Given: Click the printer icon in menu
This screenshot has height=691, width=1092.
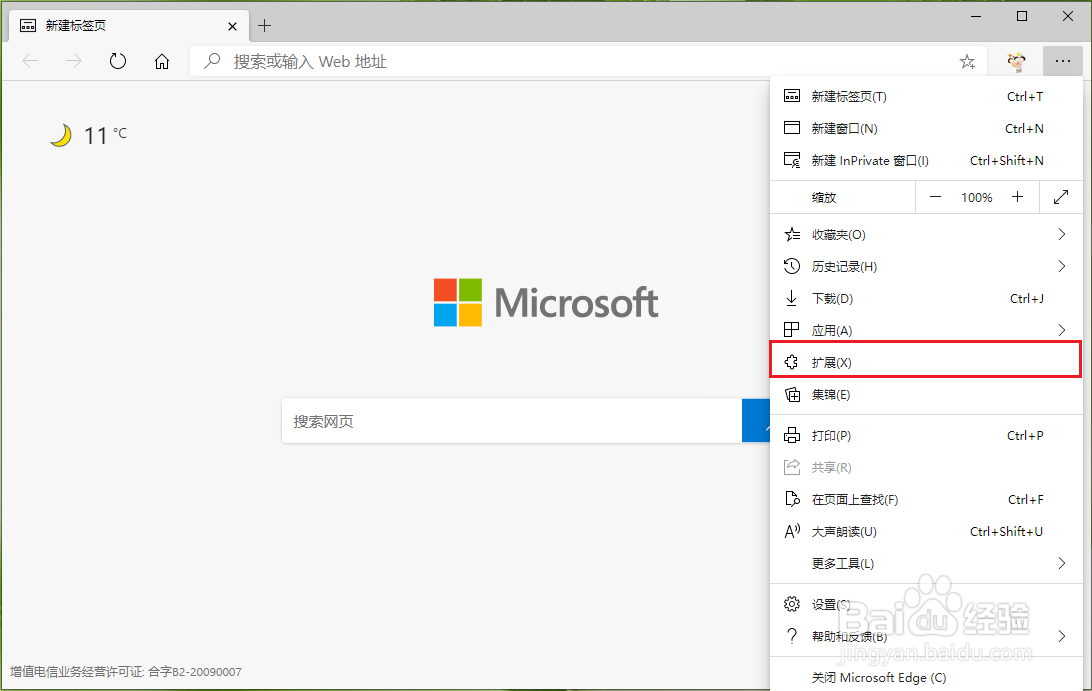Looking at the screenshot, I should (792, 435).
